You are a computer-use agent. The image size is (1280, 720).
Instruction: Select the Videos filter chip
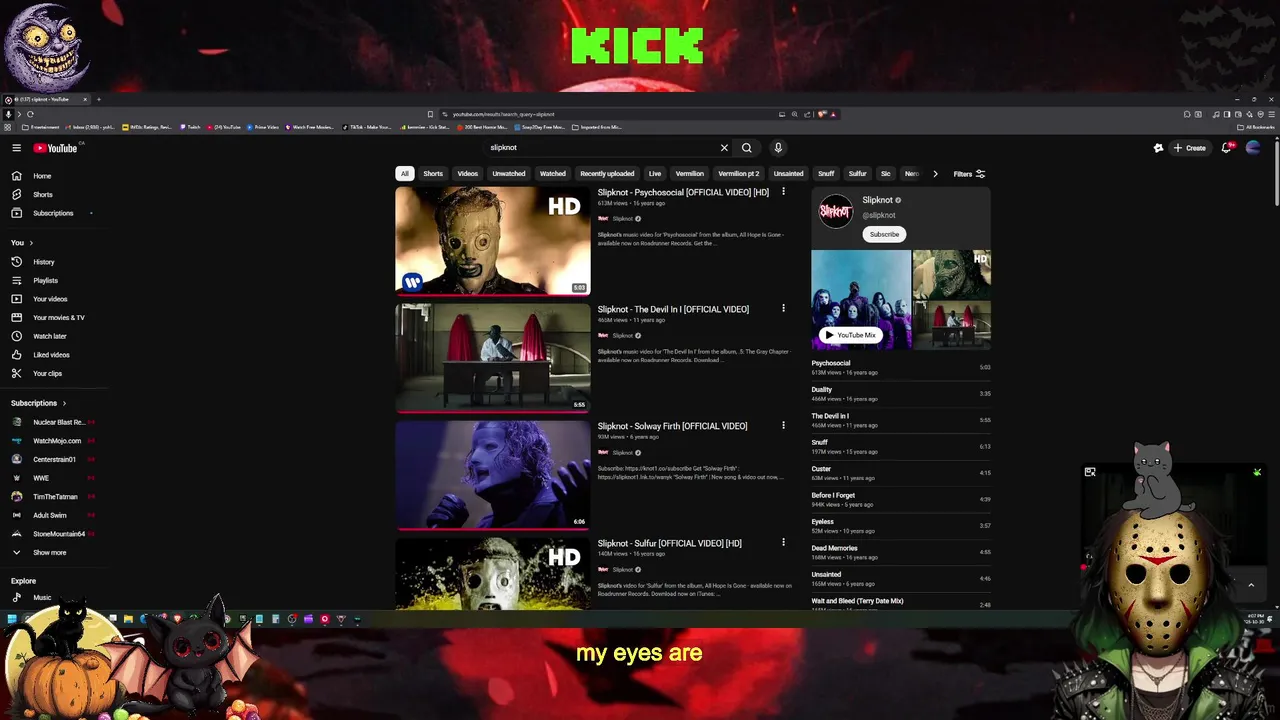click(468, 174)
